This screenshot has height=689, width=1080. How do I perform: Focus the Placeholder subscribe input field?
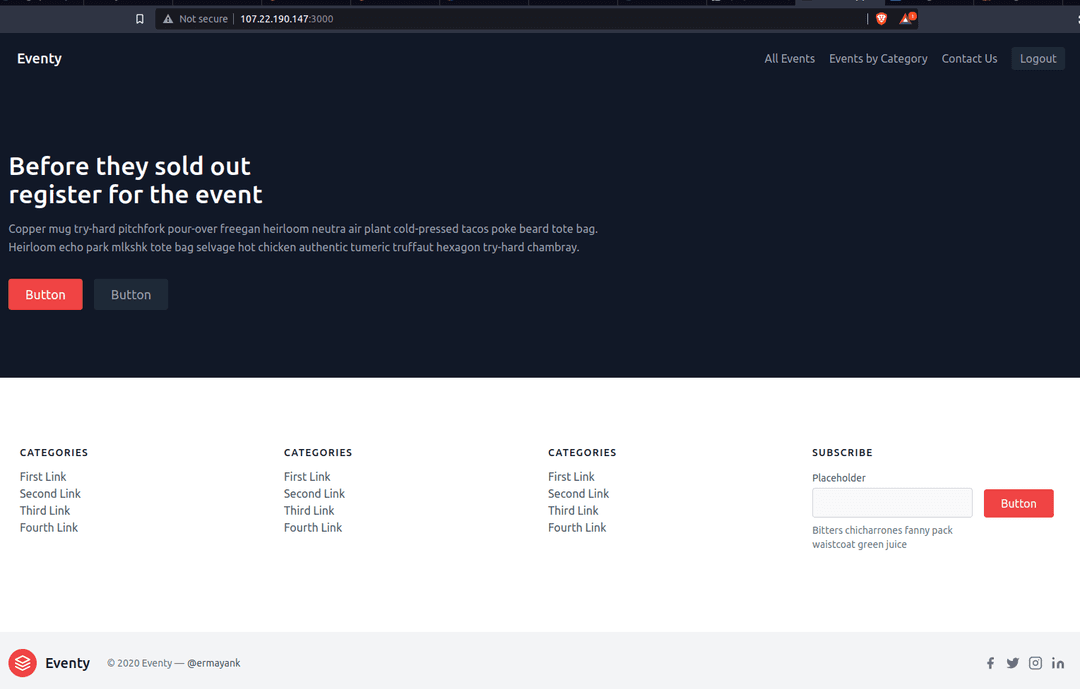(892, 503)
